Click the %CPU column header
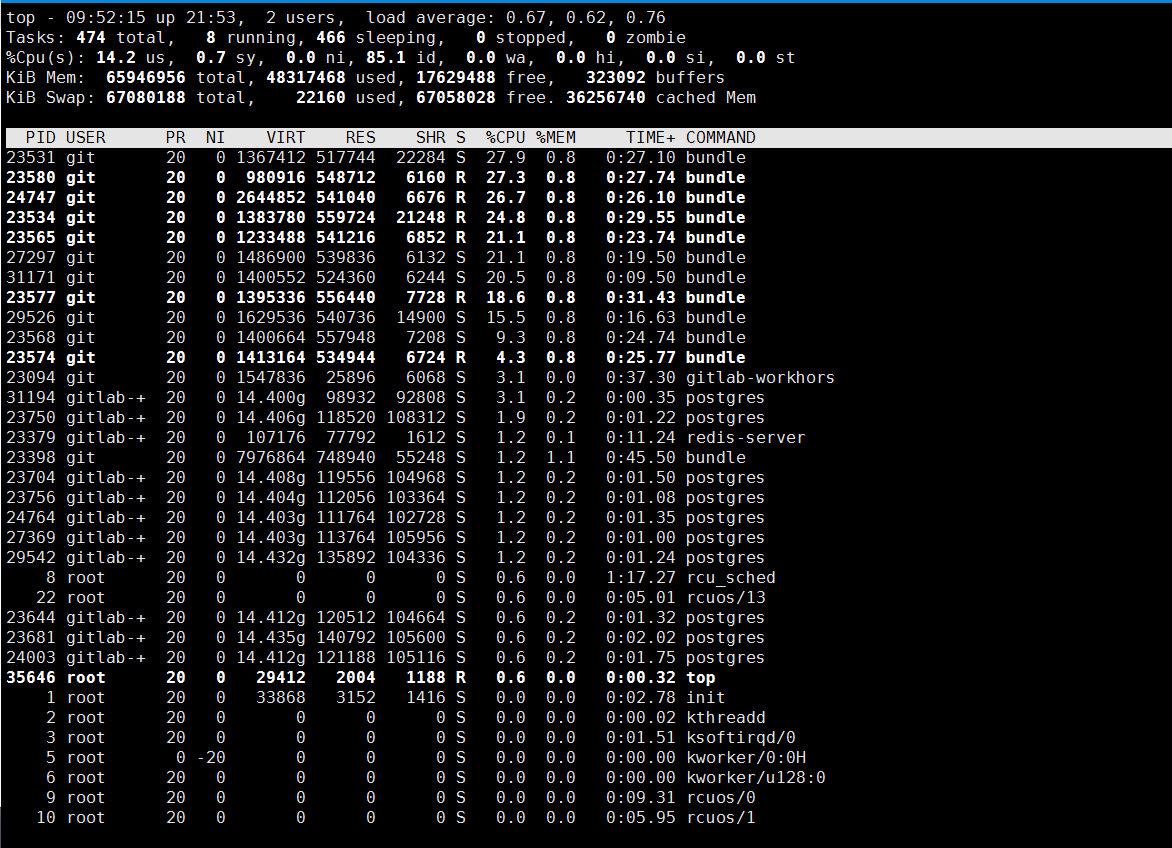Viewport: 1172px width, 848px height. [505, 137]
